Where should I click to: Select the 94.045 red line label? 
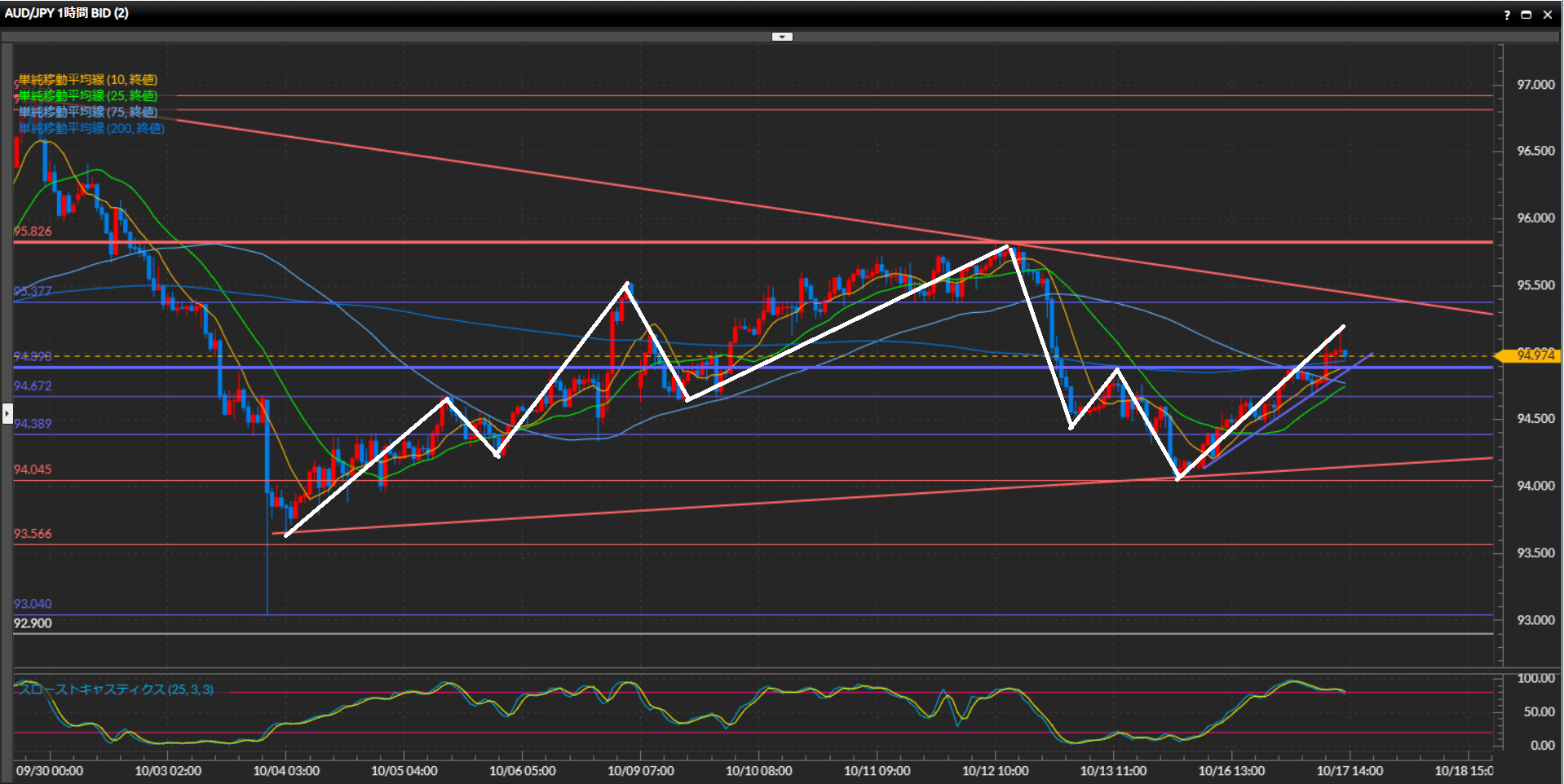pos(33,469)
